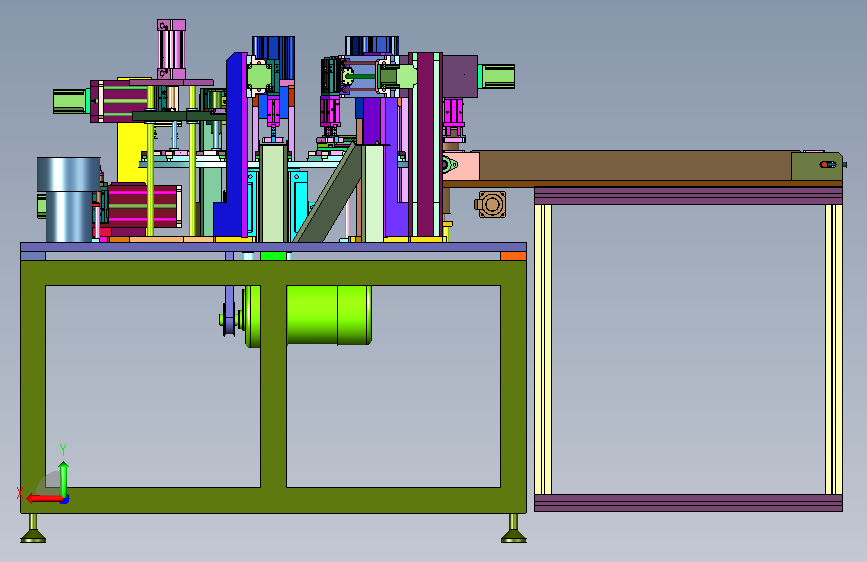Viewport: 867px width, 562px height.
Task: Select the light green motor on far right
Action: click(x=497, y=76)
